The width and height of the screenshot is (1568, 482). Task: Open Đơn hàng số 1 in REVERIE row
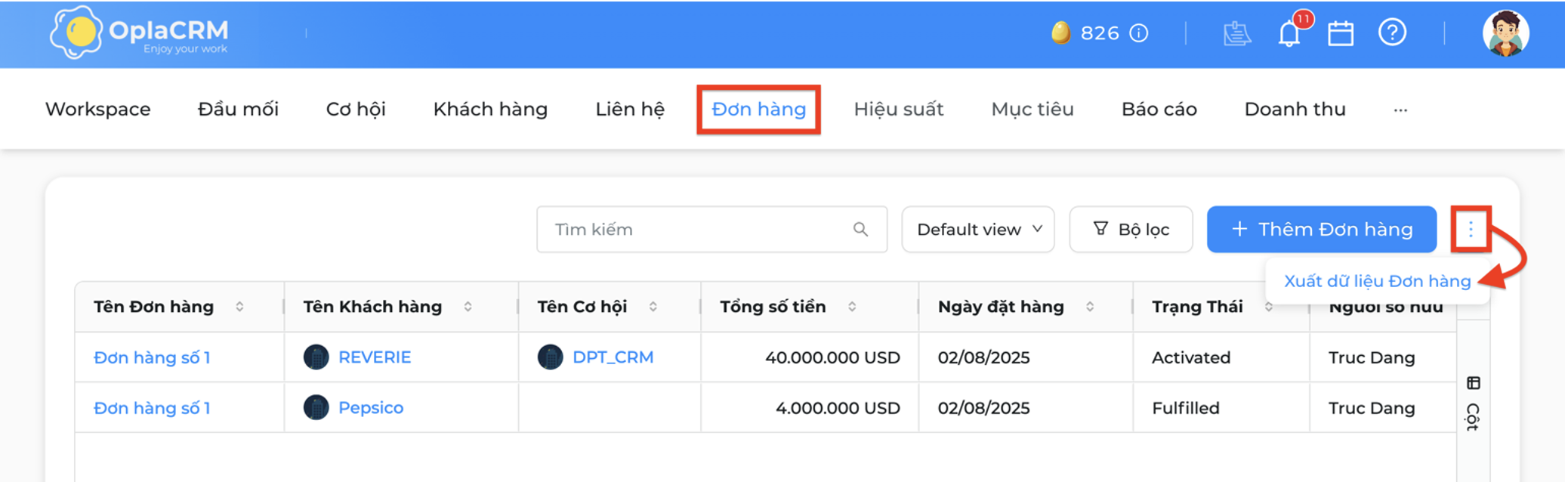pos(152,357)
